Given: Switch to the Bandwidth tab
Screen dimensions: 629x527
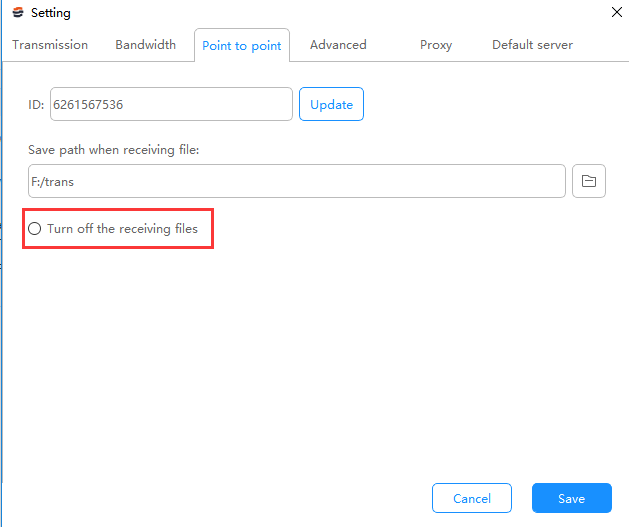Looking at the screenshot, I should [x=146, y=45].
